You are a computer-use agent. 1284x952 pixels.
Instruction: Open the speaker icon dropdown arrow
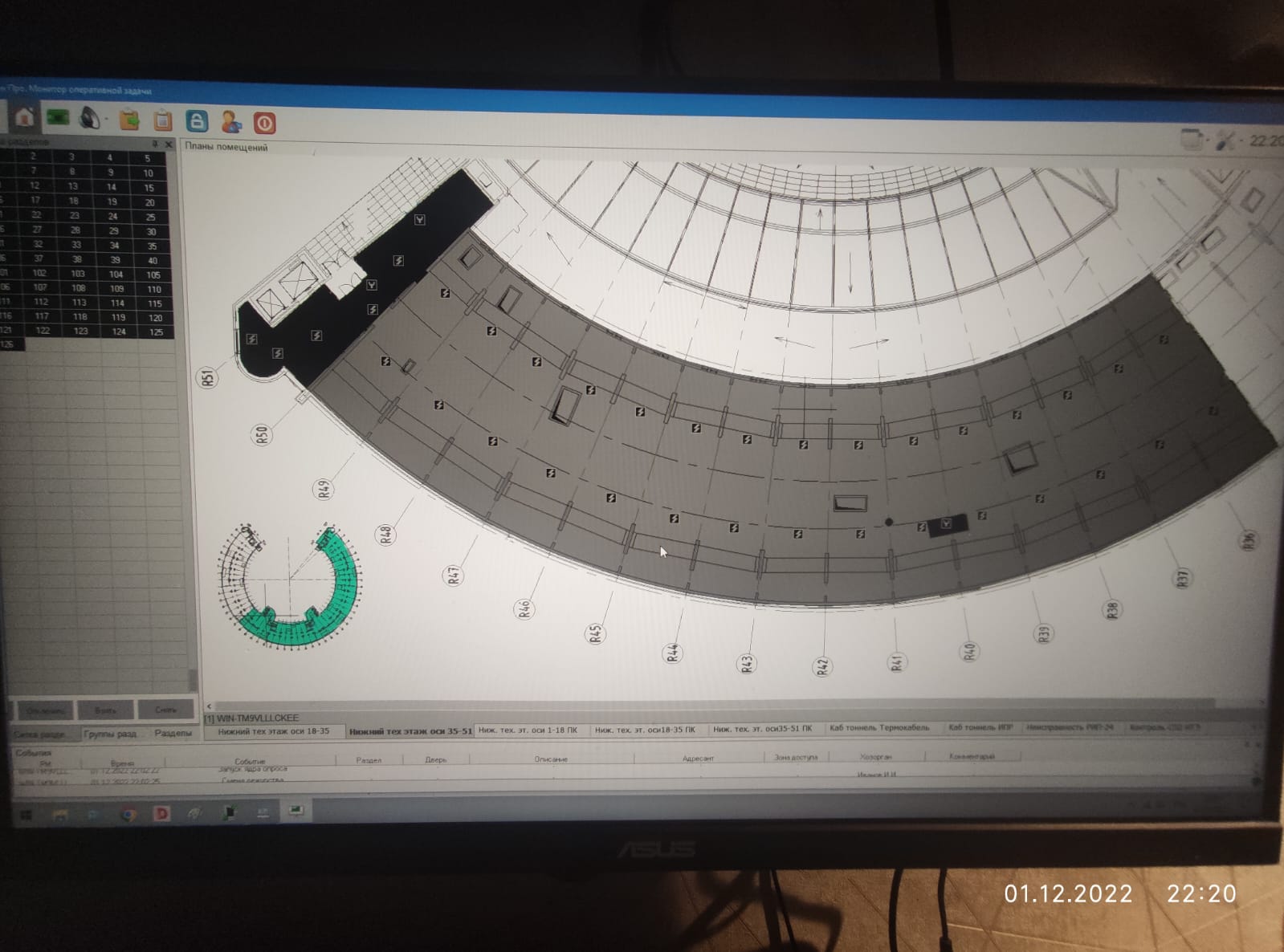point(107,121)
